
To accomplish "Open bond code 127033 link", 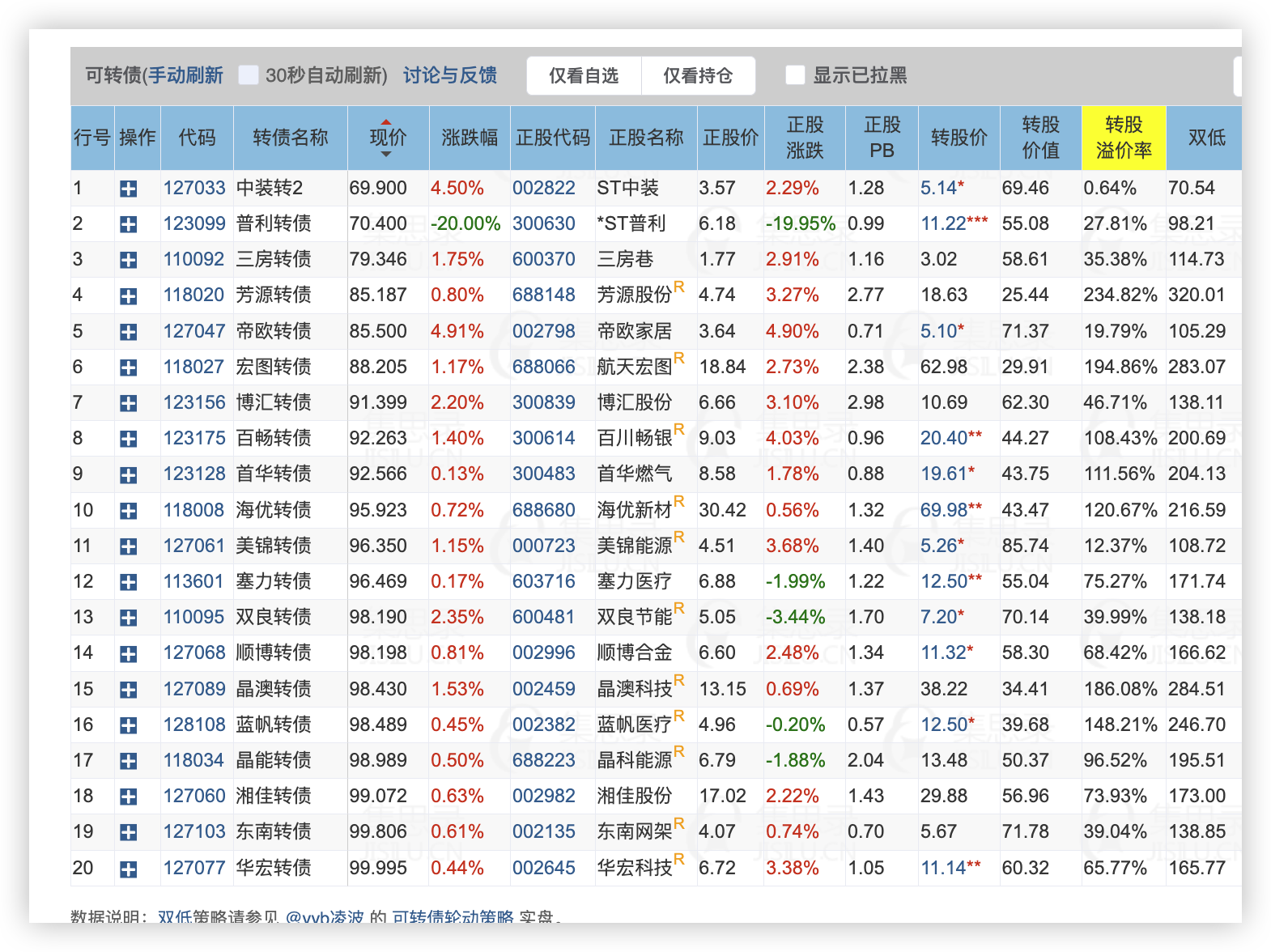I will (x=194, y=188).
